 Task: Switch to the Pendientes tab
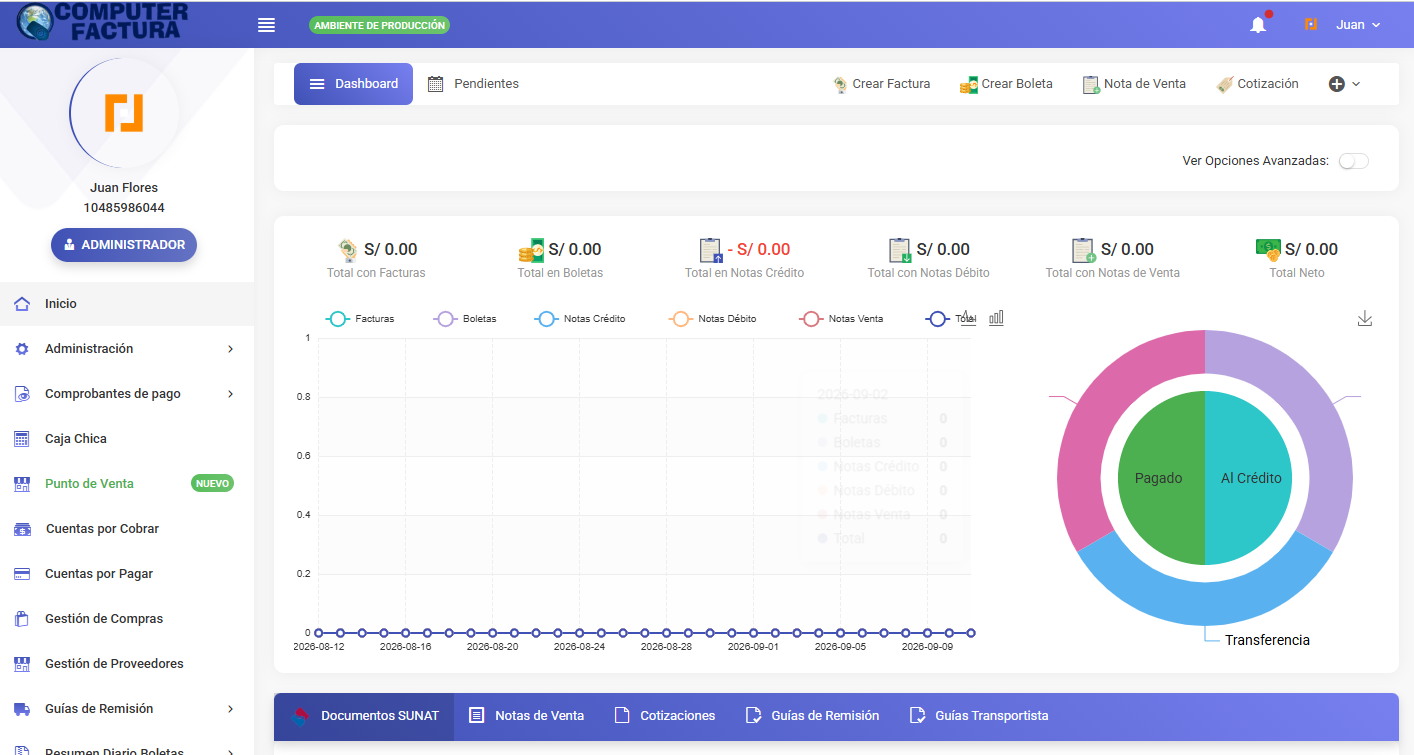[473, 84]
